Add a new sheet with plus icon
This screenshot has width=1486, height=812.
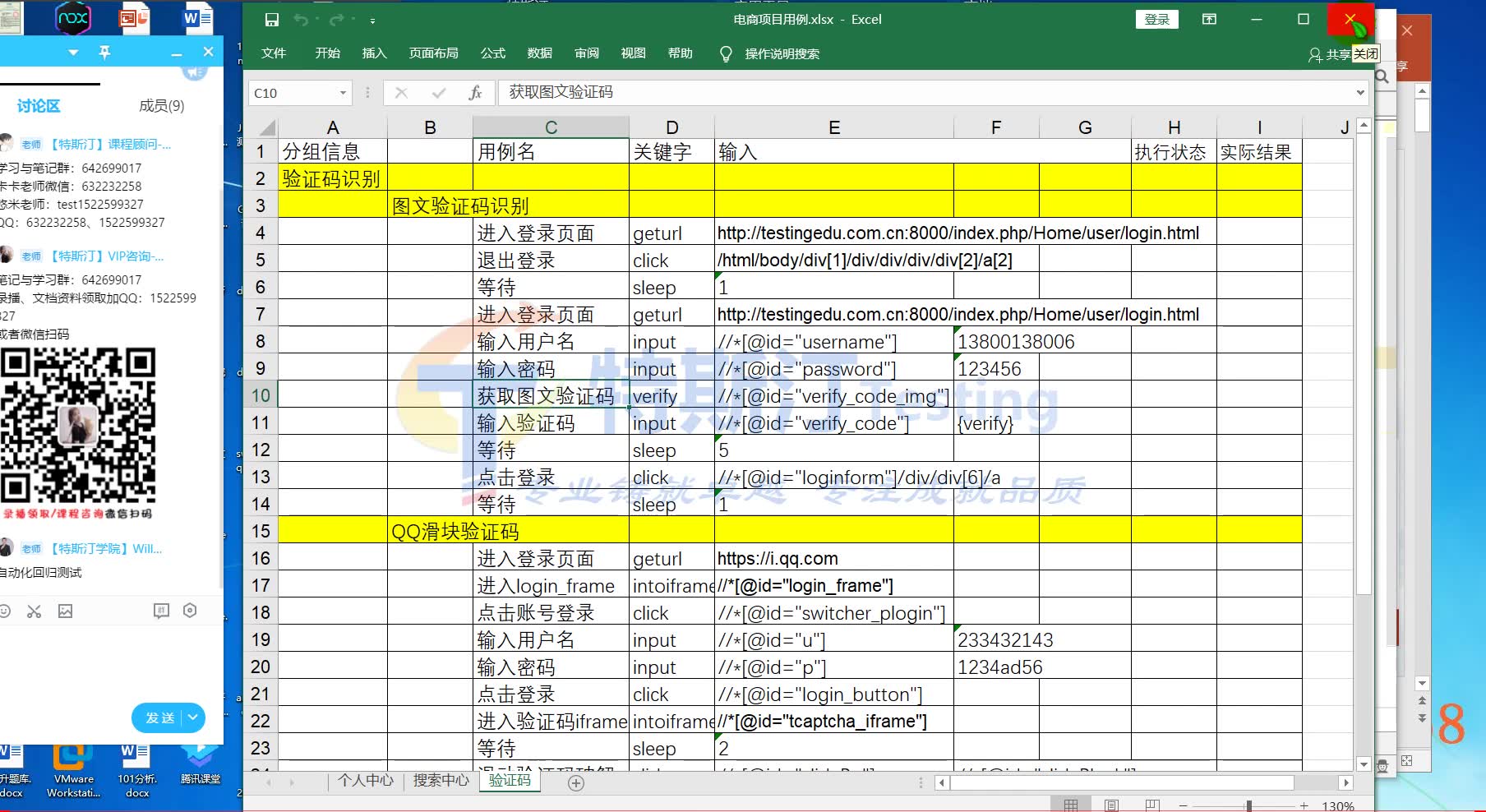[x=576, y=783]
